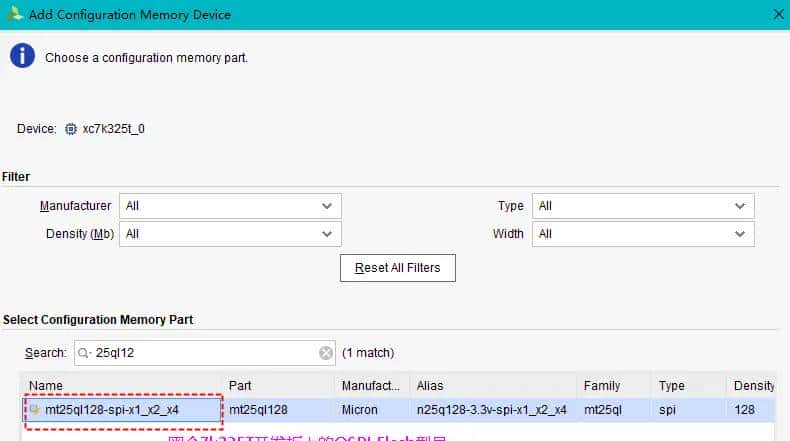The image size is (790, 441).
Task: Click the Density column header
Action: (x=756, y=386)
